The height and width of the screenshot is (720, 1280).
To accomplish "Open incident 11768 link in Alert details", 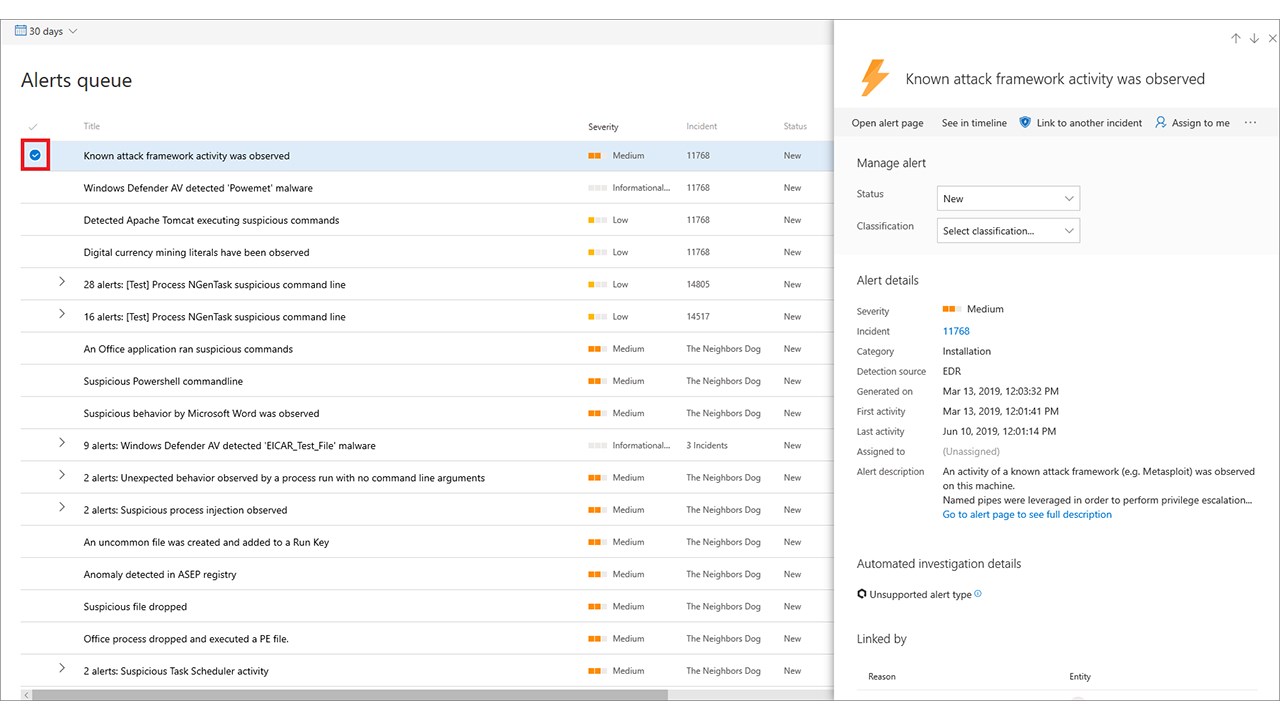I will pos(956,331).
